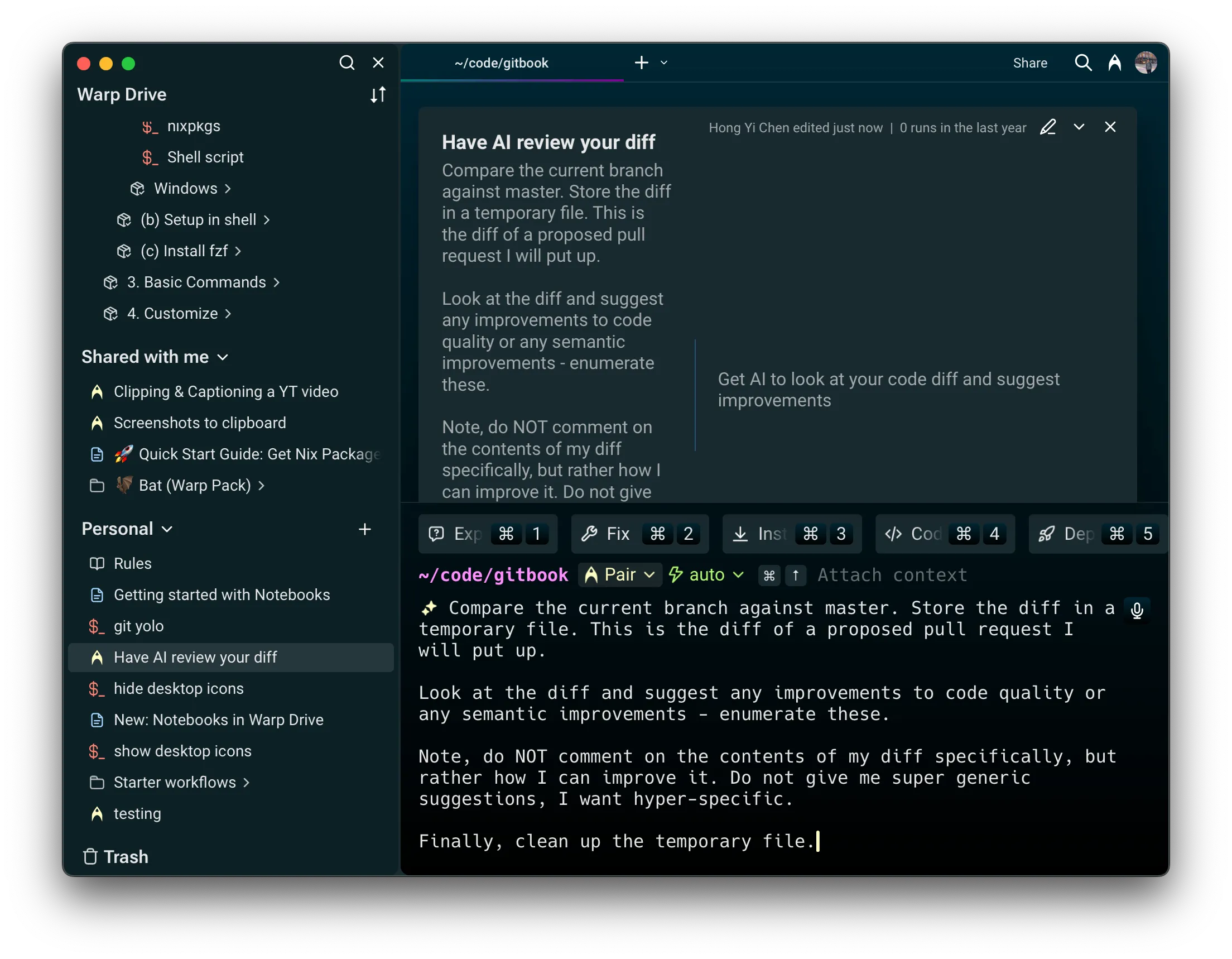Screen dimensions: 1232x959
Task: Open the Shell script workflow
Action: 192,157
